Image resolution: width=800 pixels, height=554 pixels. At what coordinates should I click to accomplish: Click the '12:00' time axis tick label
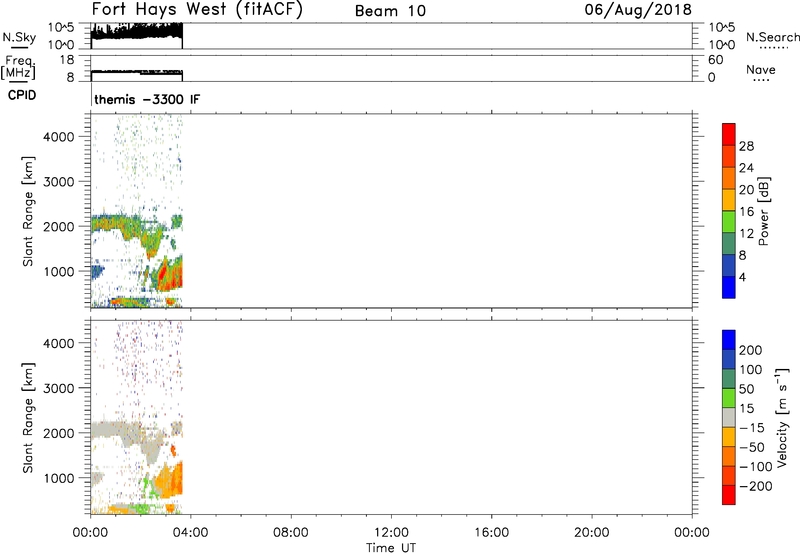[x=391, y=533]
